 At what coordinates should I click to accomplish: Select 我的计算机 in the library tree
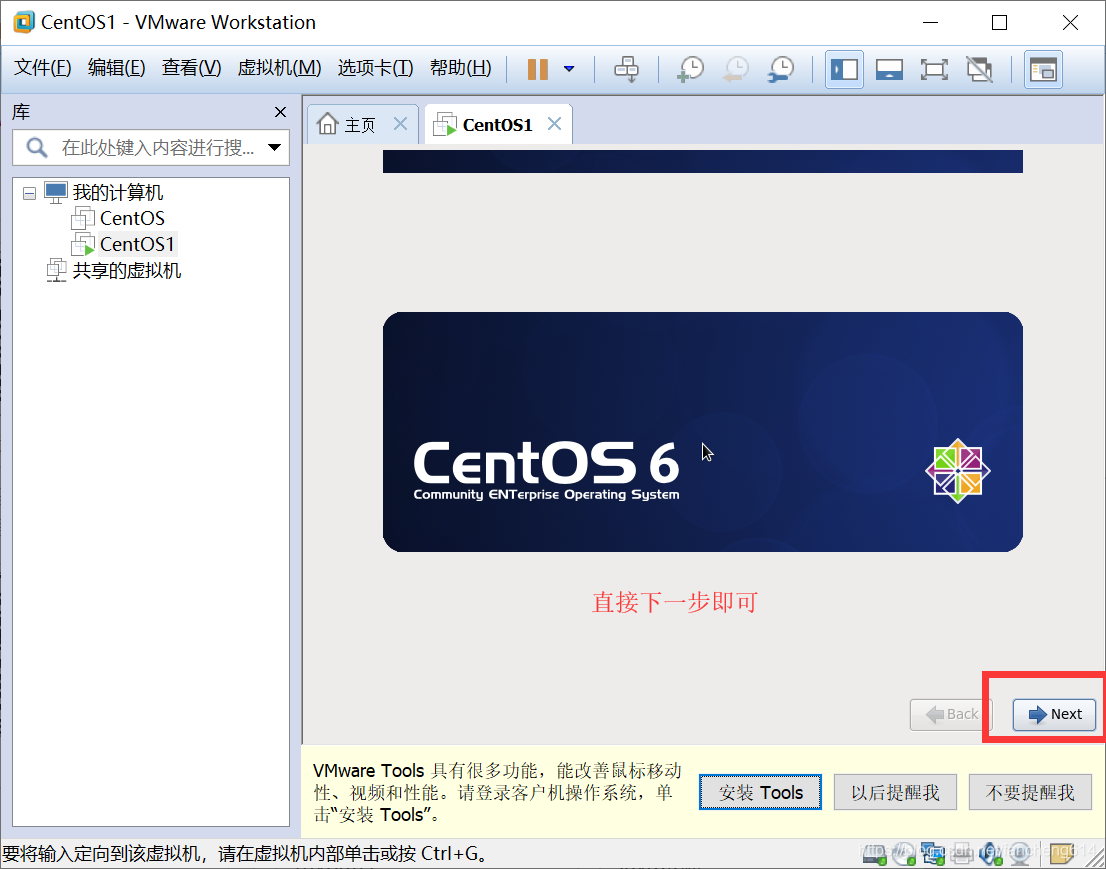(117, 193)
